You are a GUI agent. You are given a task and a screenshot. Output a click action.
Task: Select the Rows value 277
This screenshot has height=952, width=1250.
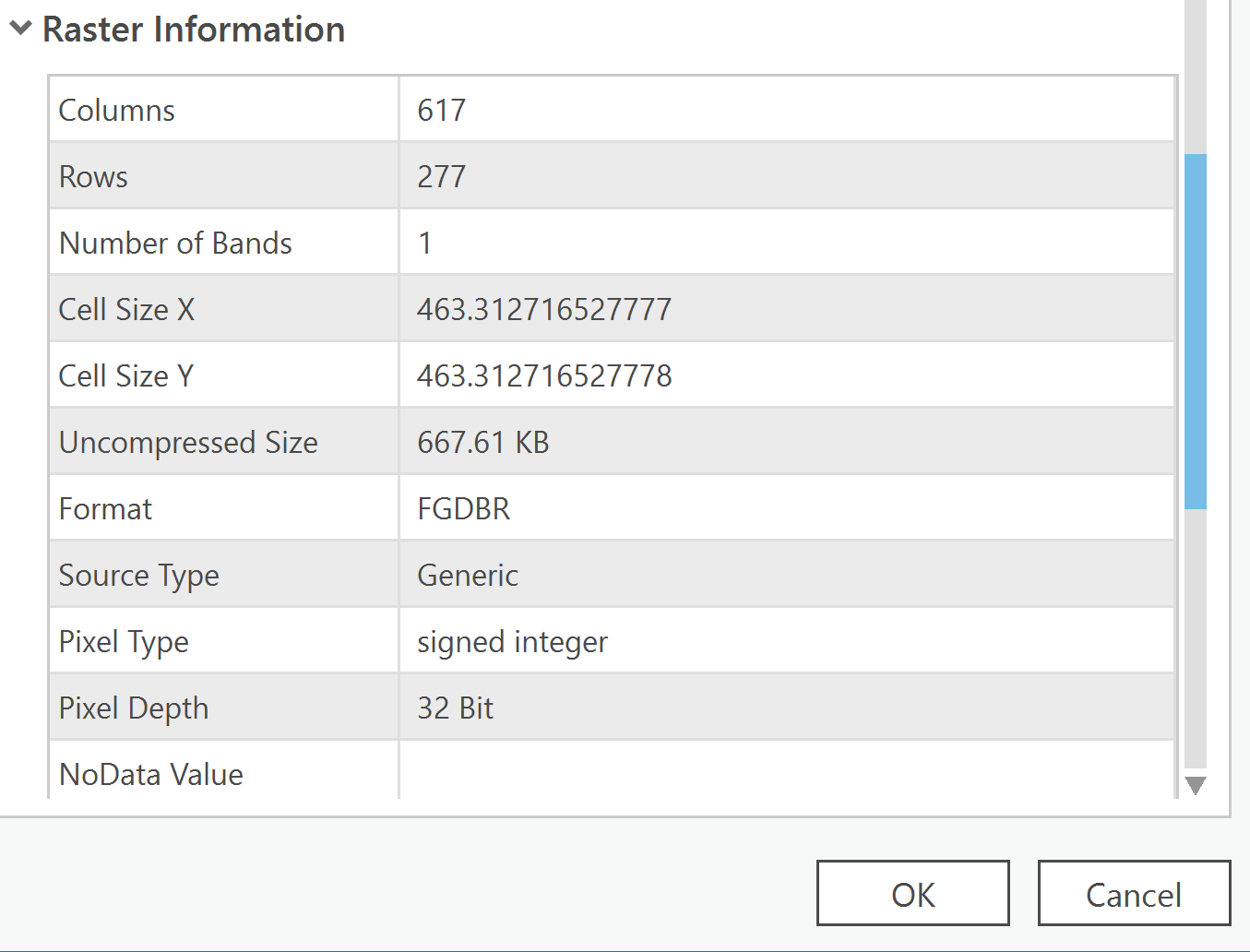click(442, 177)
